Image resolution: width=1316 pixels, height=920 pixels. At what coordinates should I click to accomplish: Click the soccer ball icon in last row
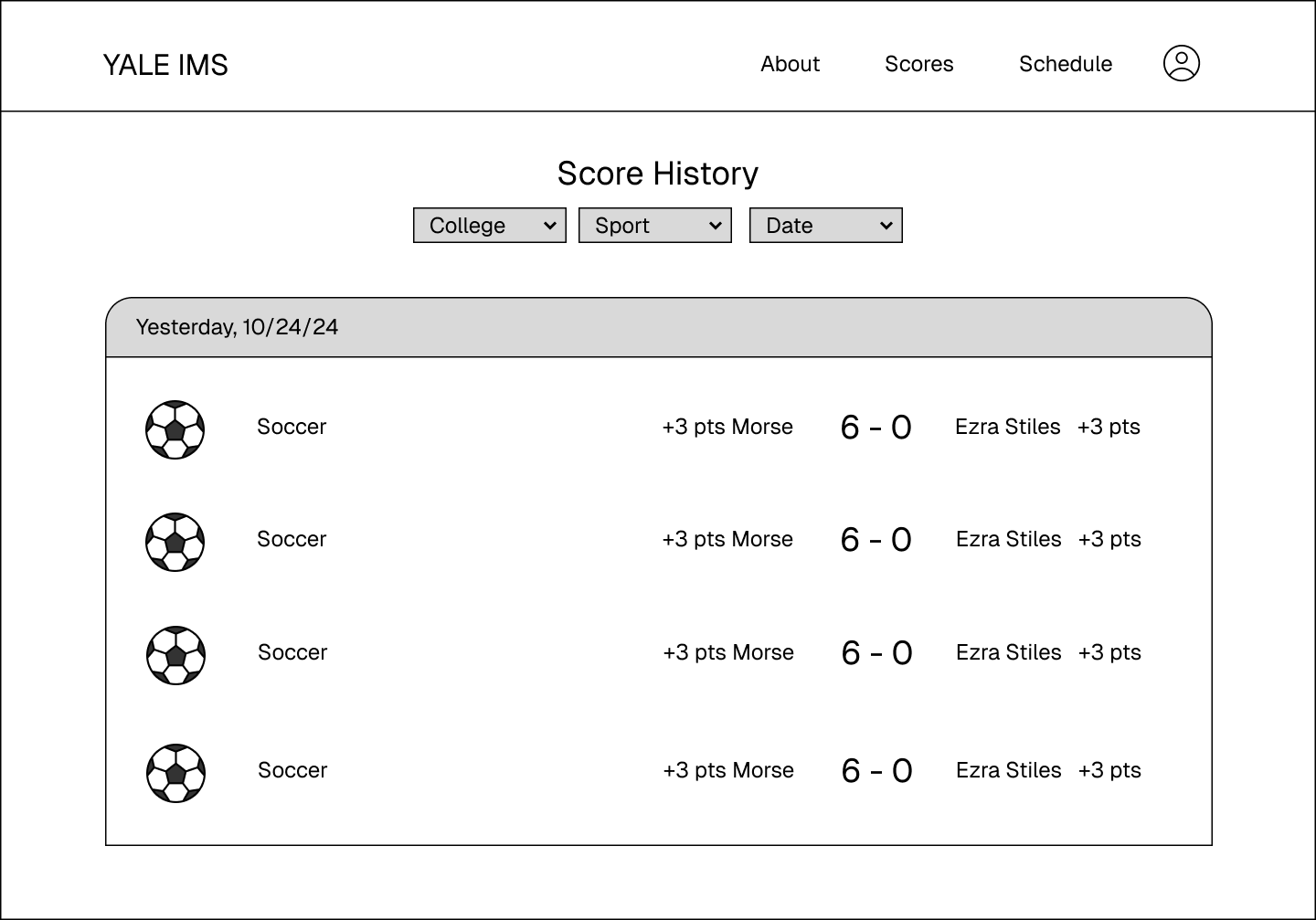point(175,773)
